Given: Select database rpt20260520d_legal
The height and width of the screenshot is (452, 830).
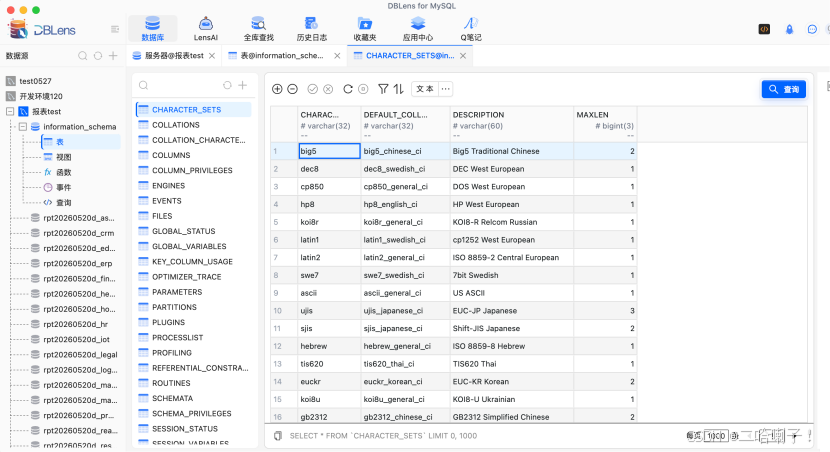Looking at the screenshot, I should pyautogui.click(x=80, y=355).
